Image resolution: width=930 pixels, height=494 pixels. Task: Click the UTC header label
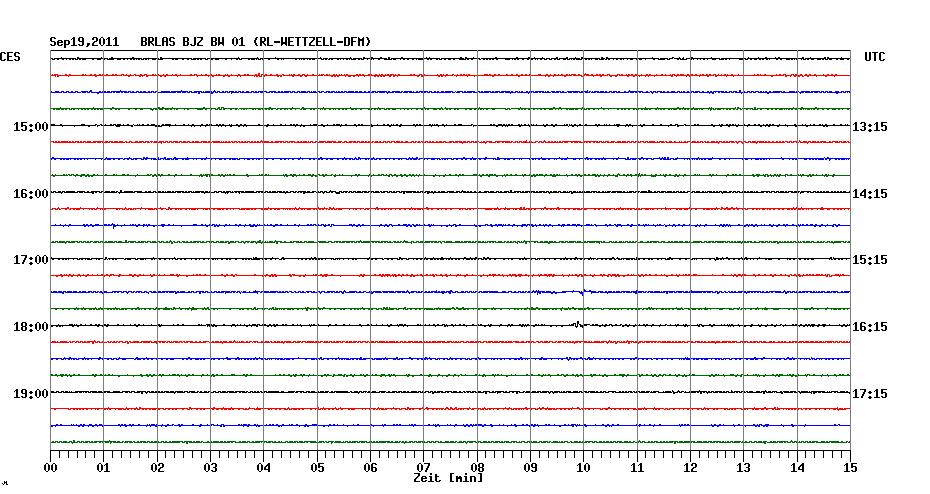875,58
